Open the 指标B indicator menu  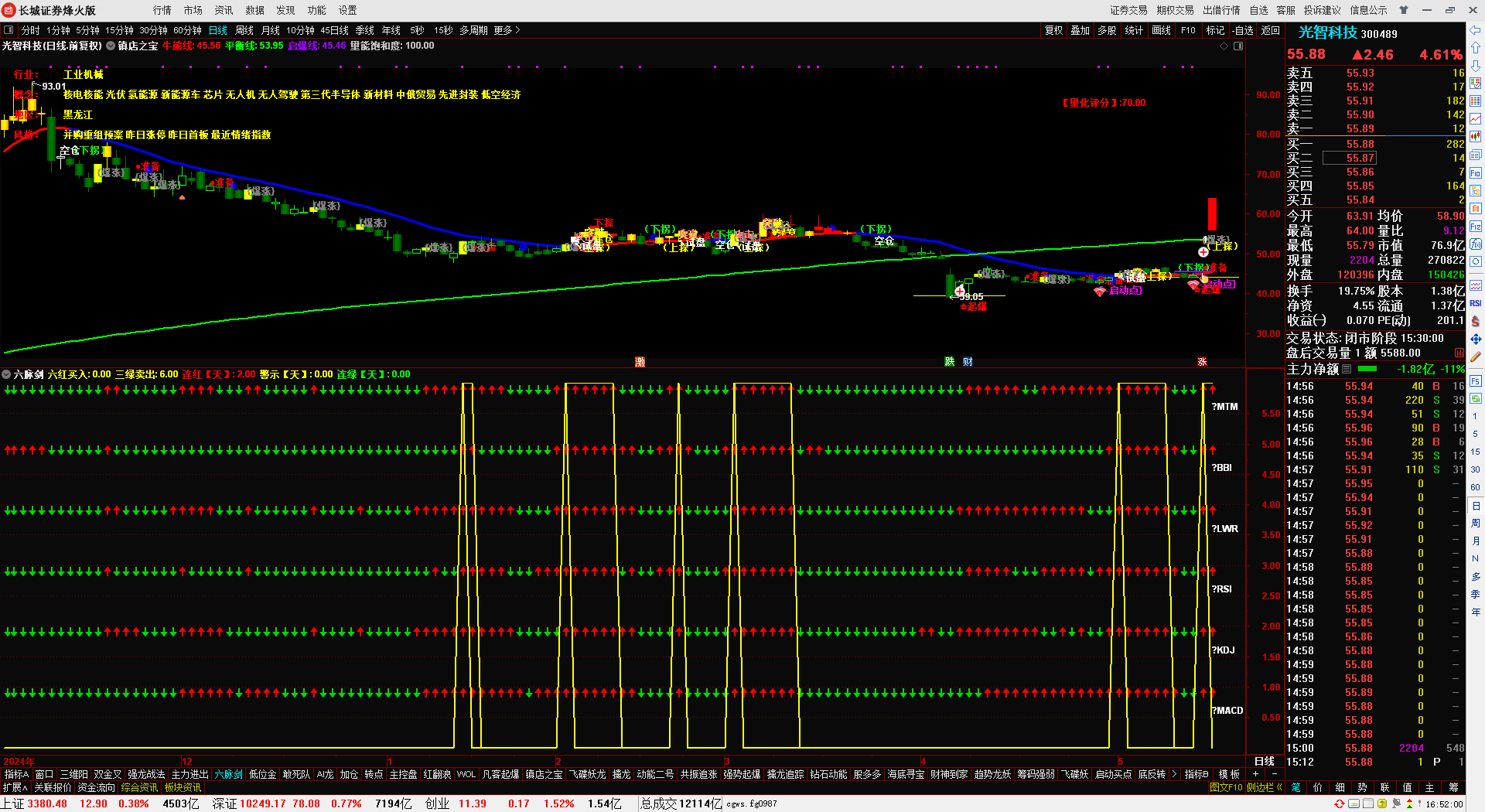coord(1197,774)
